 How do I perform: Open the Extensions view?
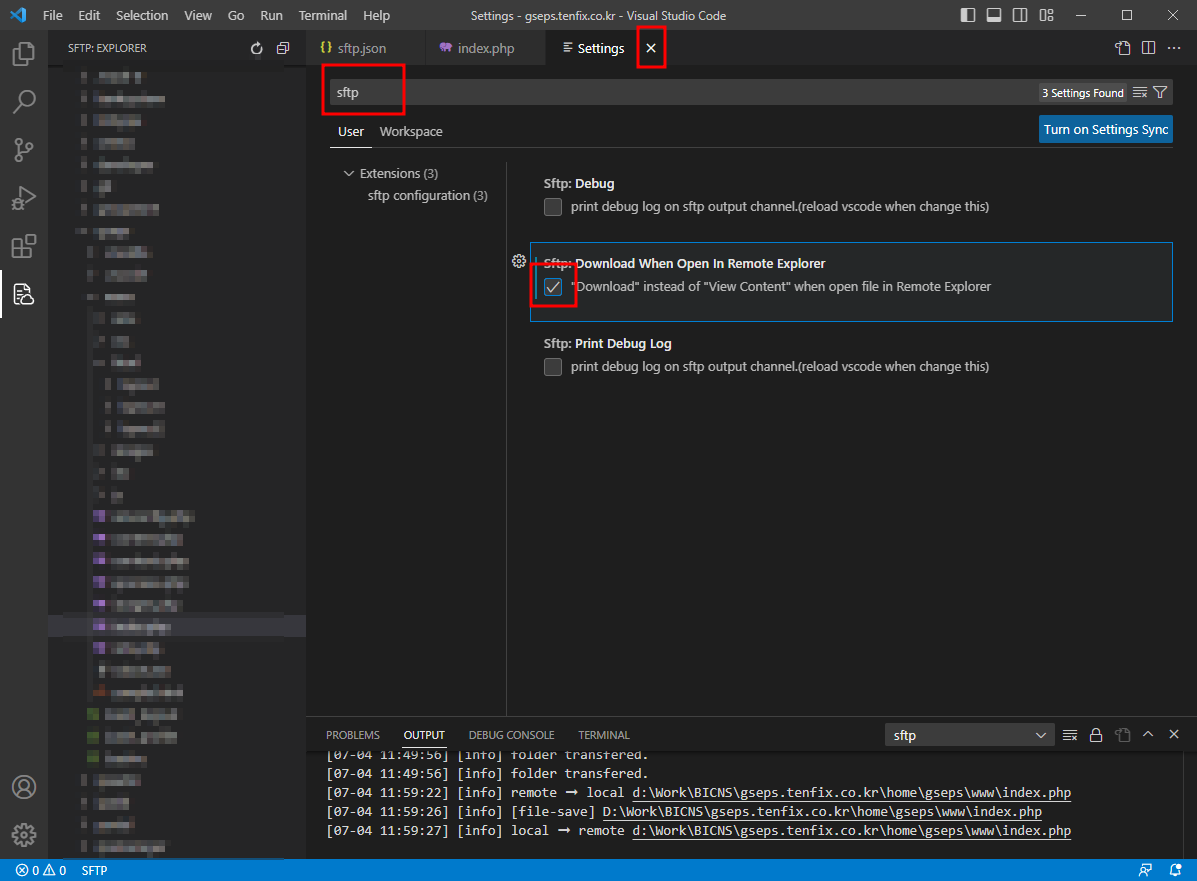[24, 246]
